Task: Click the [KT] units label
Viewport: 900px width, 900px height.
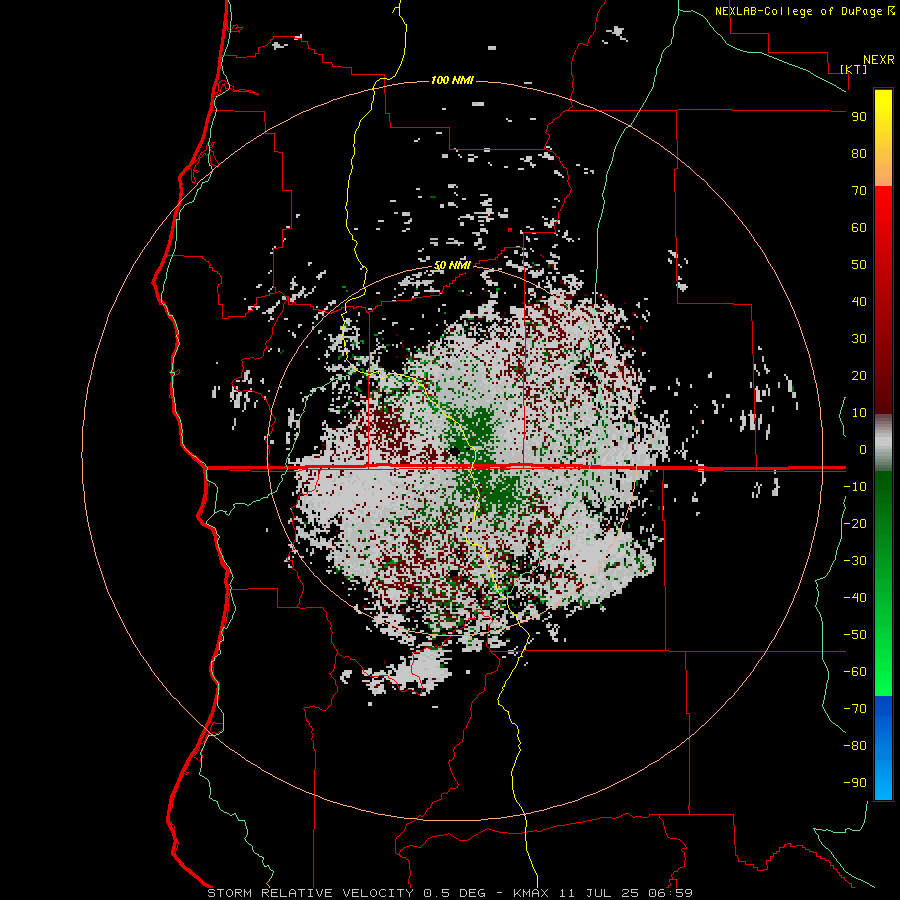Action: point(854,69)
